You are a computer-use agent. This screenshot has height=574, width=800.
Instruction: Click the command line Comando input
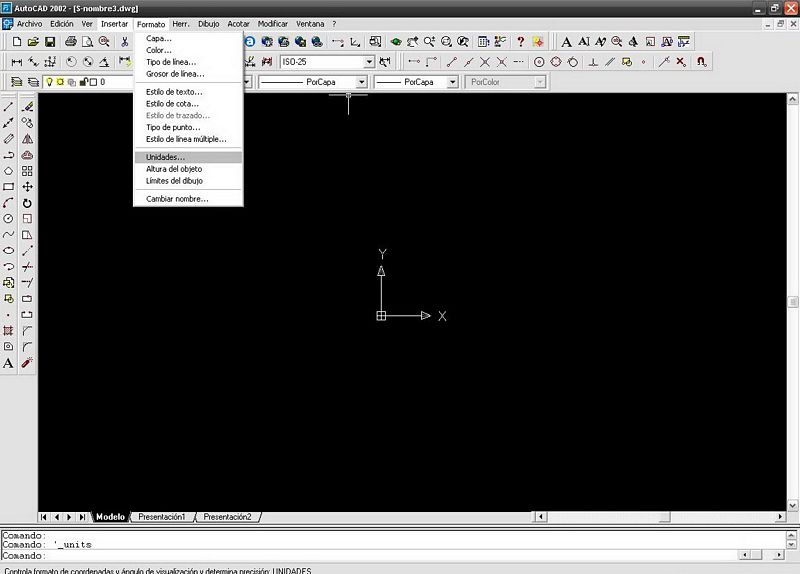point(367,556)
